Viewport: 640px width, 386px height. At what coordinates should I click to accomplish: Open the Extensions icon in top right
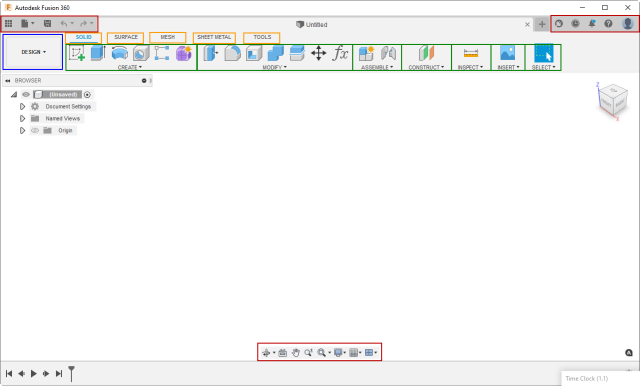(x=559, y=24)
